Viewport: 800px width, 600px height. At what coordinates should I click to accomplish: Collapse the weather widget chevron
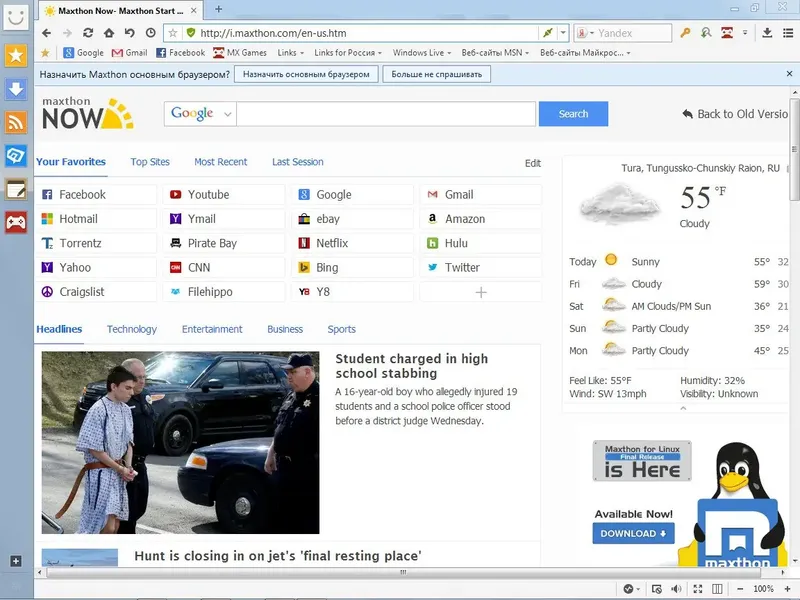click(x=683, y=408)
